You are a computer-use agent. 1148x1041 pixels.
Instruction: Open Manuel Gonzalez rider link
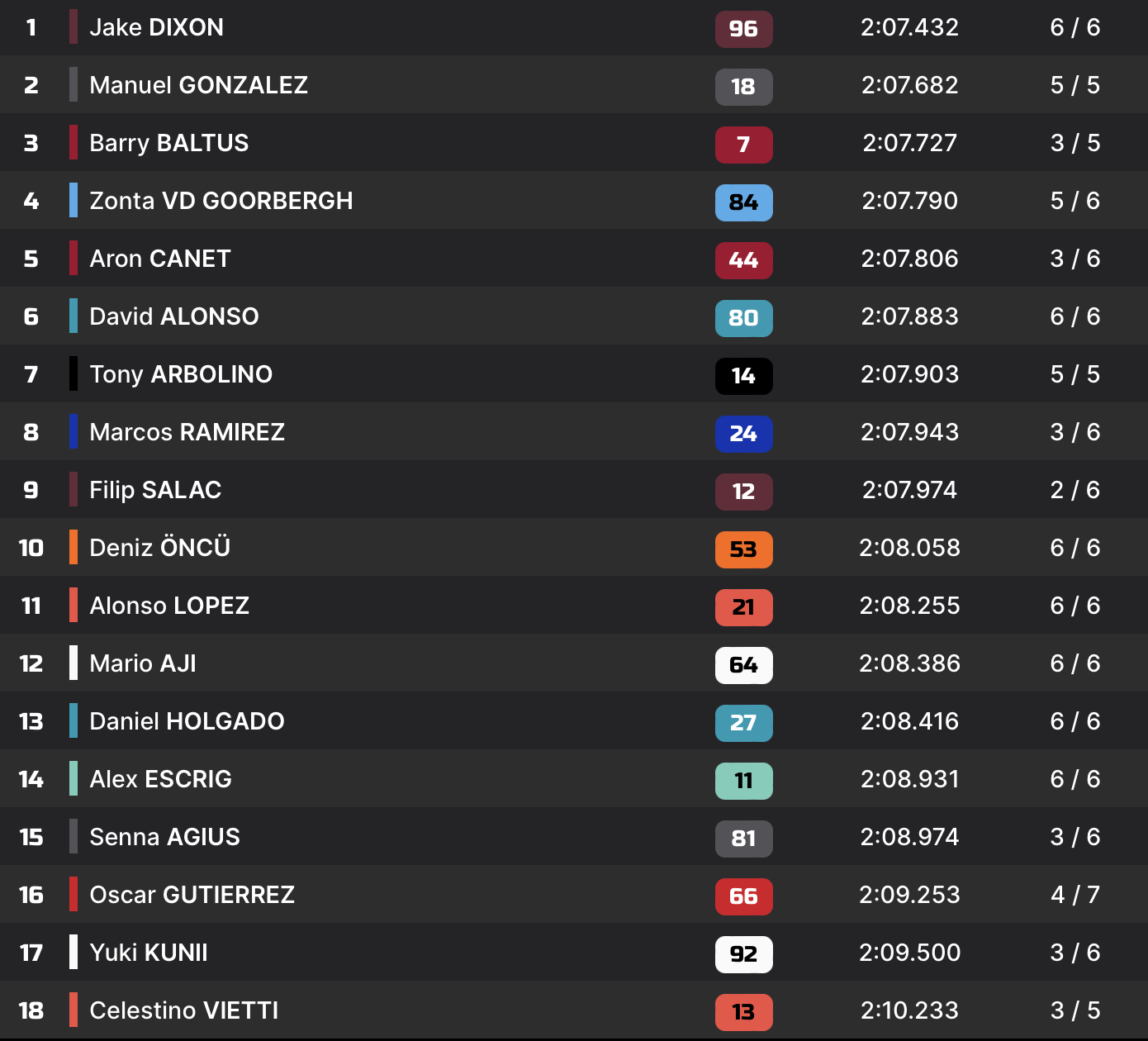198,85
